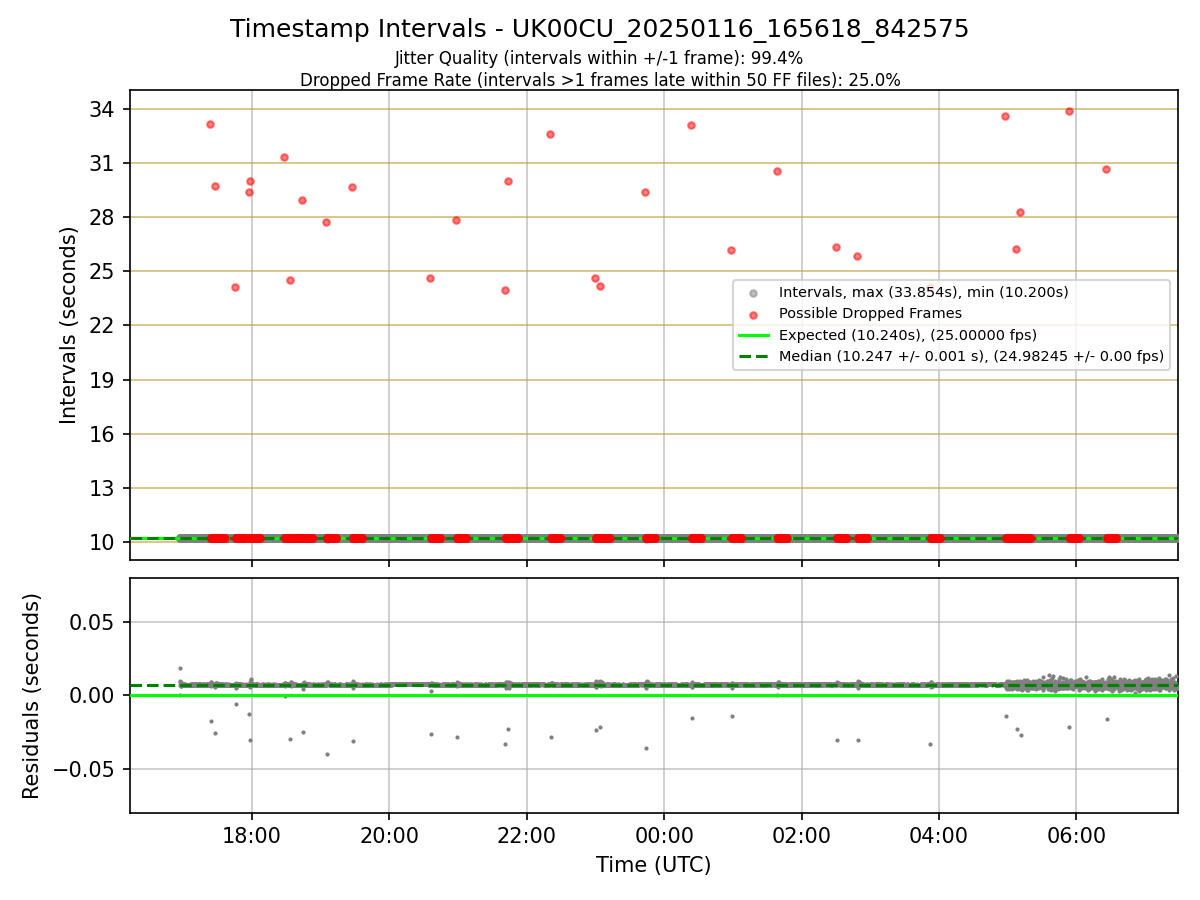Click the plot title 'Timestamp Intervals - UK00CU_20250116_165618_842575'

pyautogui.click(x=599, y=29)
